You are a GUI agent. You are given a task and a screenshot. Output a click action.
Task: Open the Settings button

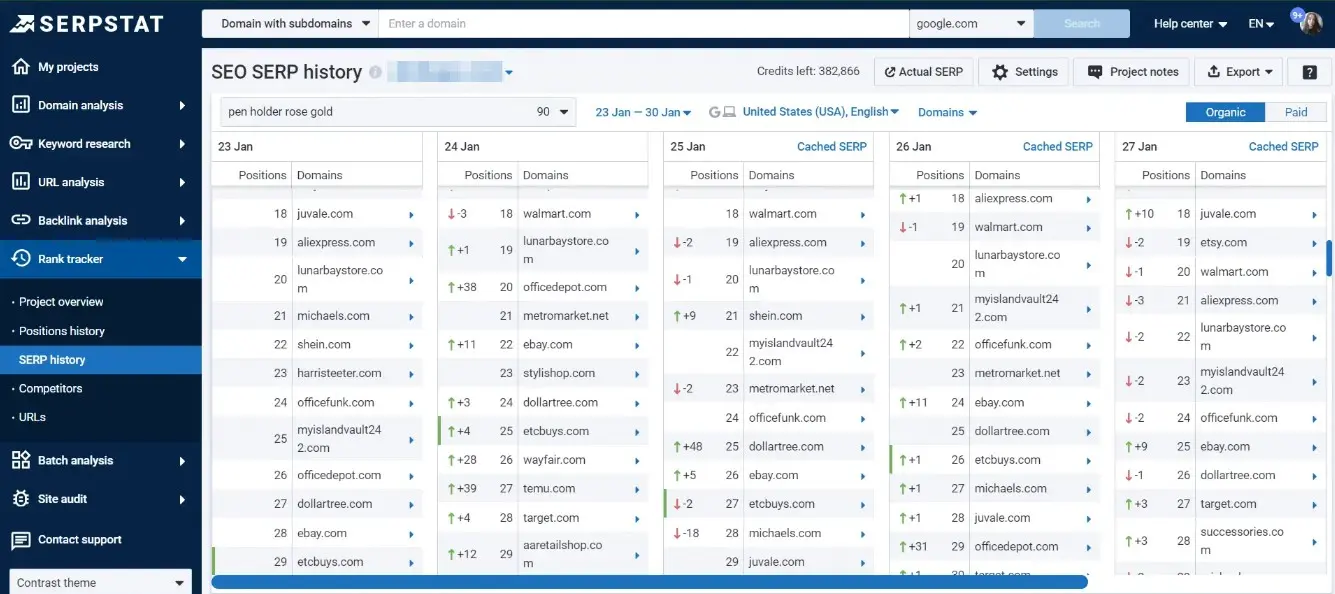(1024, 72)
